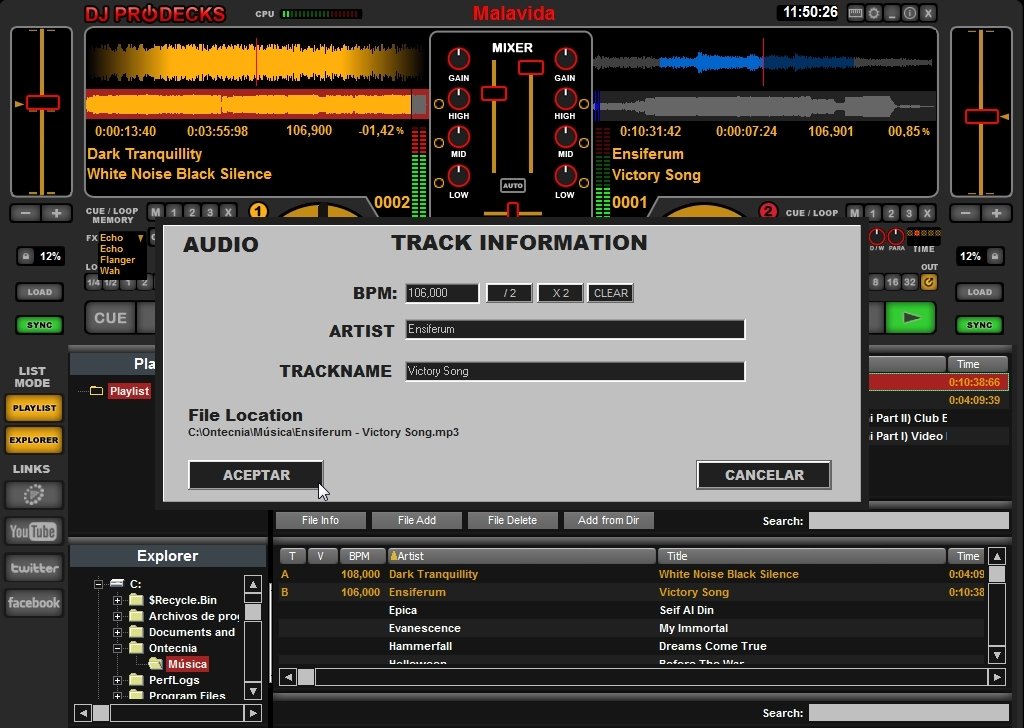Halve the BPM with the /2 button

[x=509, y=293]
